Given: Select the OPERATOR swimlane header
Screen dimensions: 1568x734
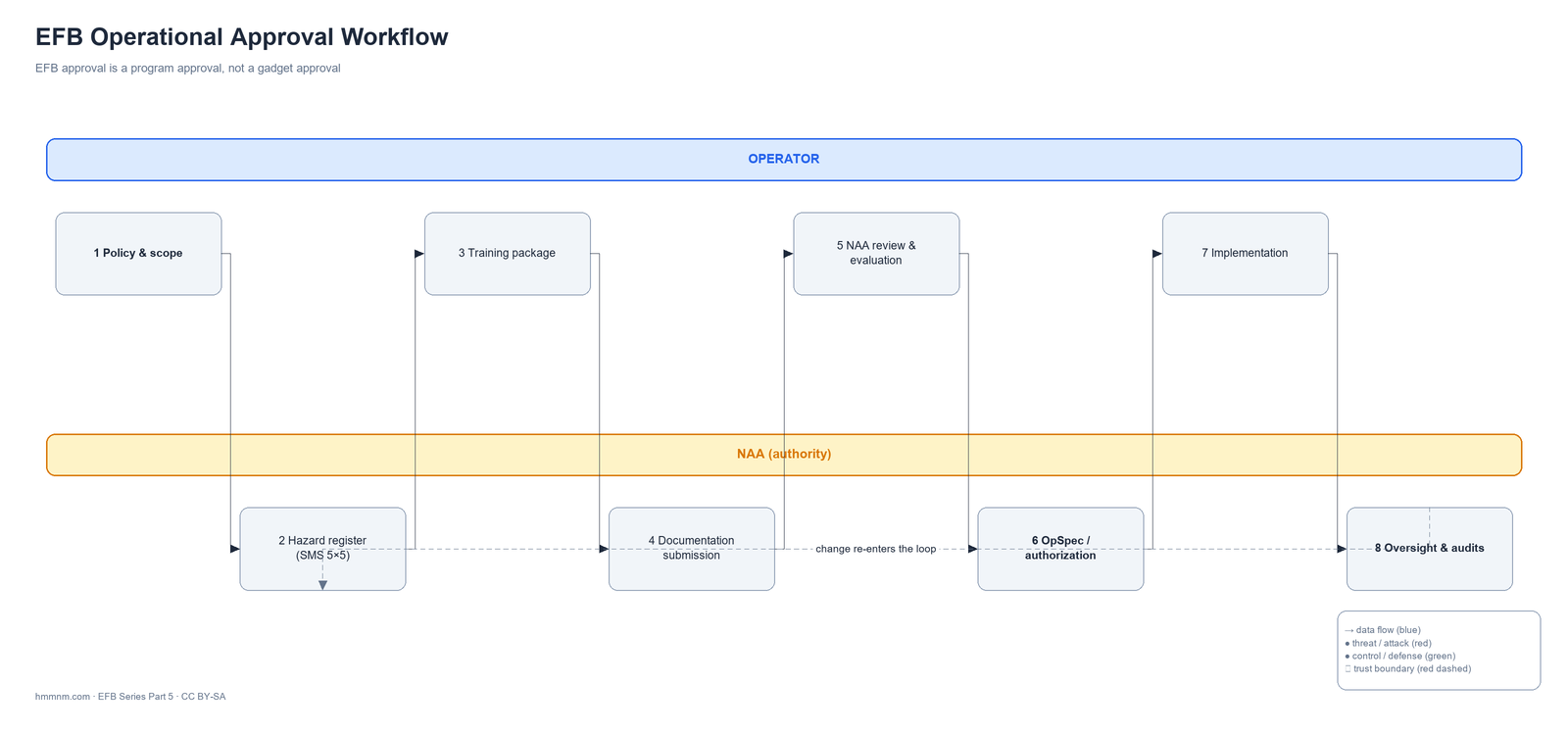Looking at the screenshot, I should 784,160.
